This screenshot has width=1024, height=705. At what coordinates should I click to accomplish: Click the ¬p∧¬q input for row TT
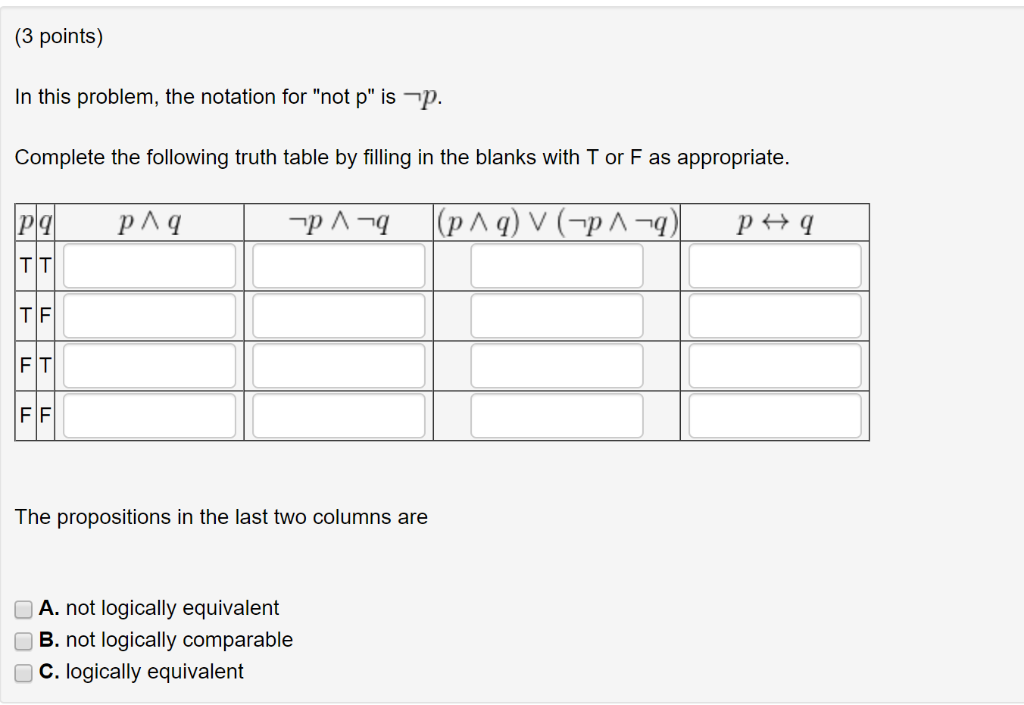coord(338,265)
